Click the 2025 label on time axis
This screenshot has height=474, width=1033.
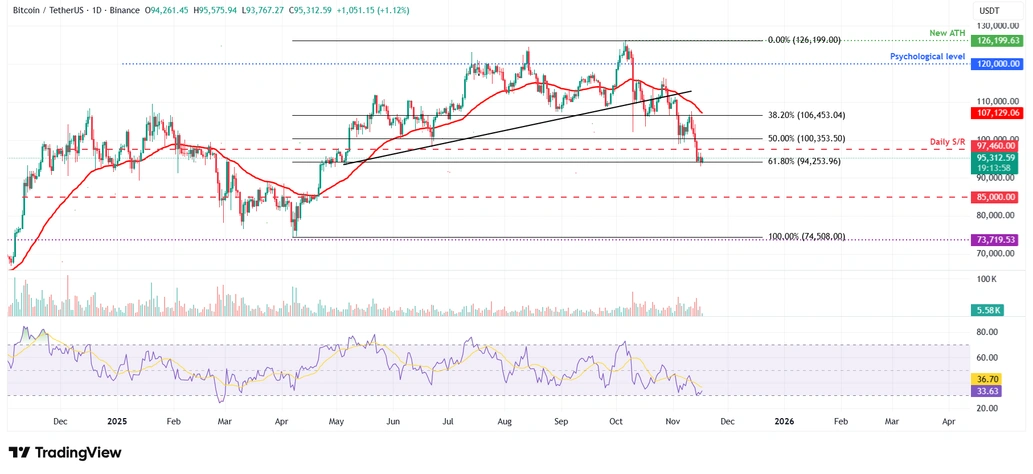[x=116, y=422]
